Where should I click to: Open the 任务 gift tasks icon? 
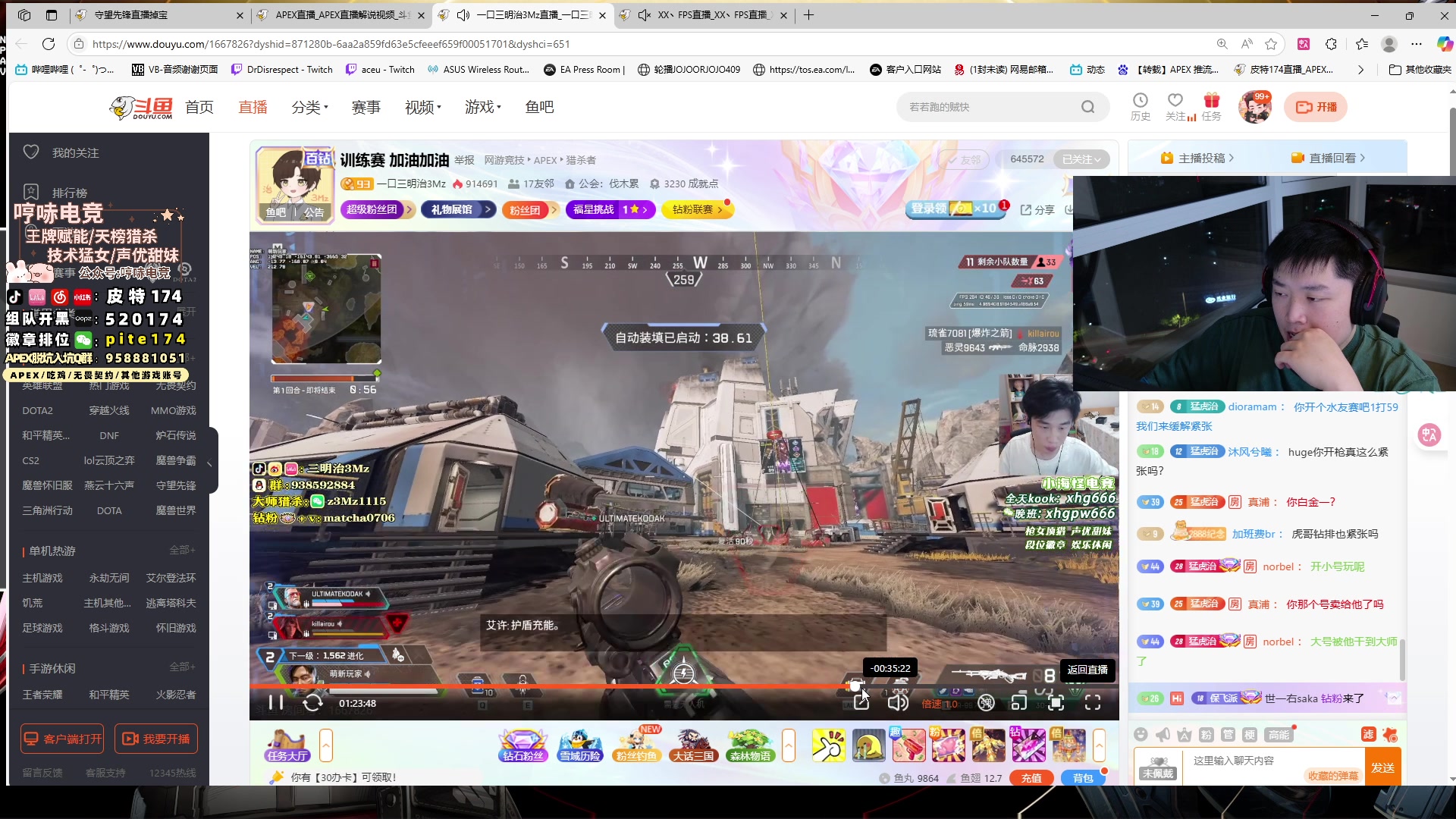click(x=1212, y=107)
